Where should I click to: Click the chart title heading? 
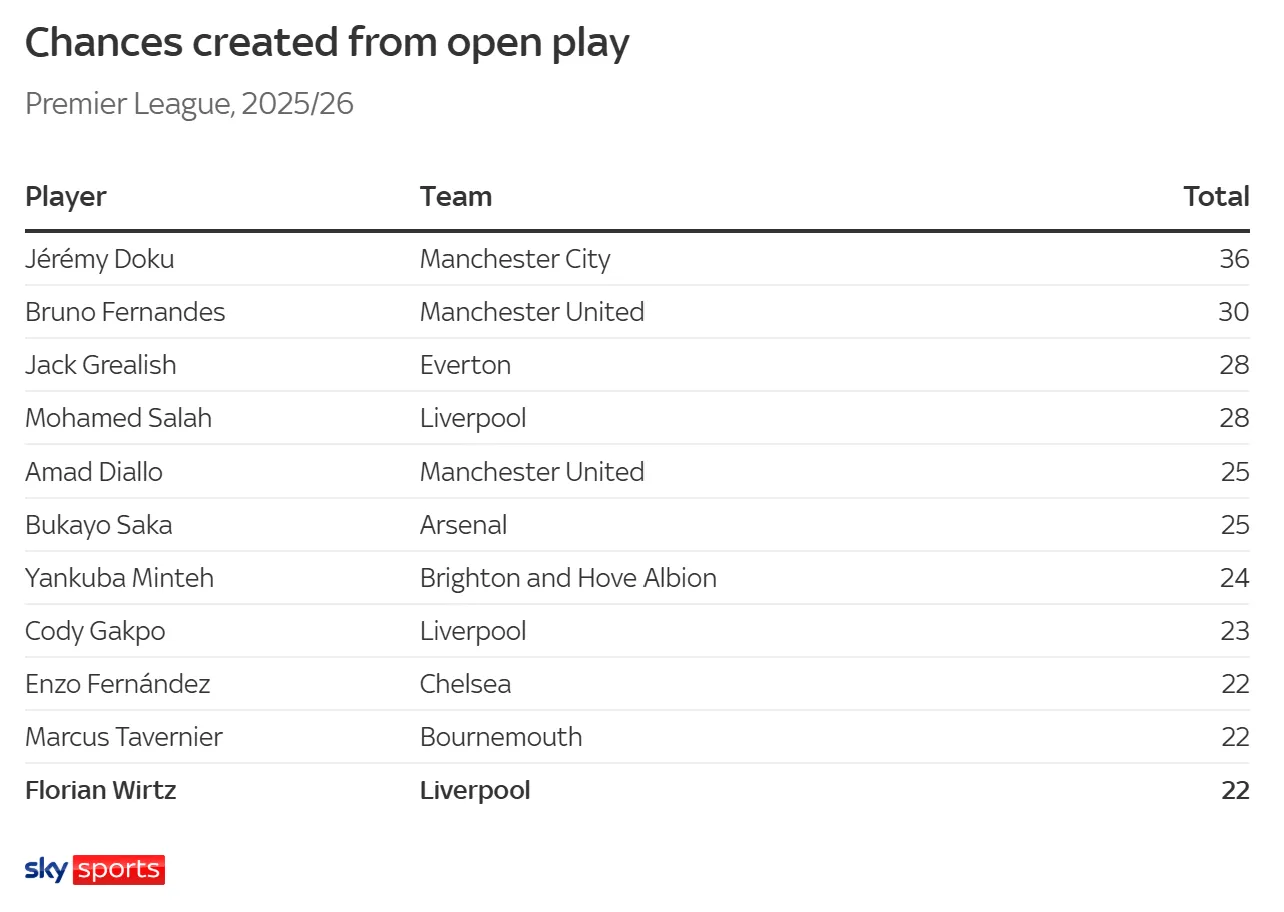click(326, 43)
